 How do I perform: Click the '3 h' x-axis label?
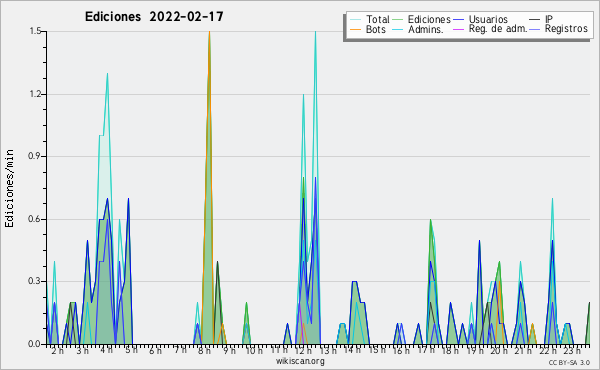82,351
